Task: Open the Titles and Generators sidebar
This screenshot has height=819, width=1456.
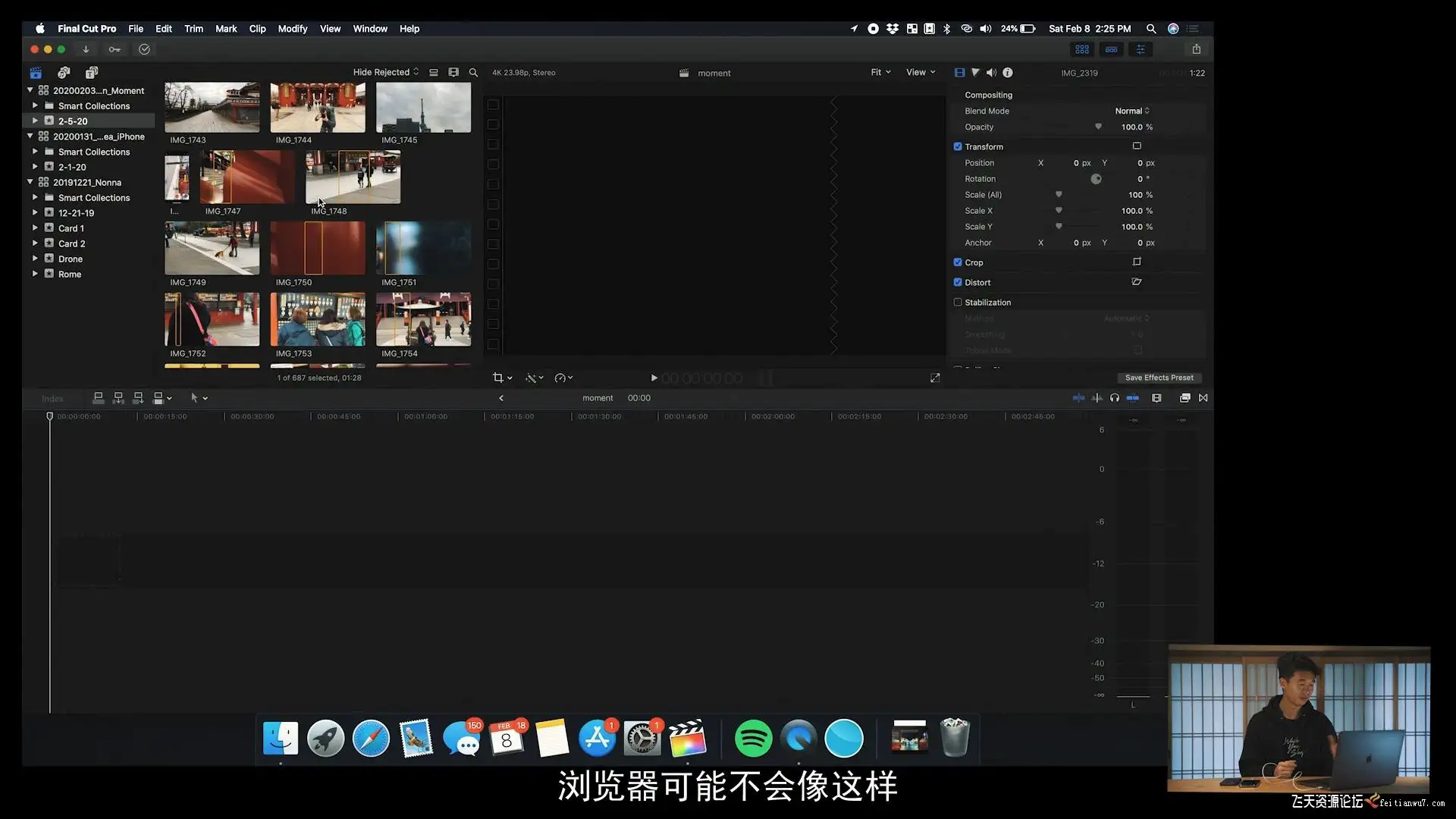Action: tap(92, 73)
